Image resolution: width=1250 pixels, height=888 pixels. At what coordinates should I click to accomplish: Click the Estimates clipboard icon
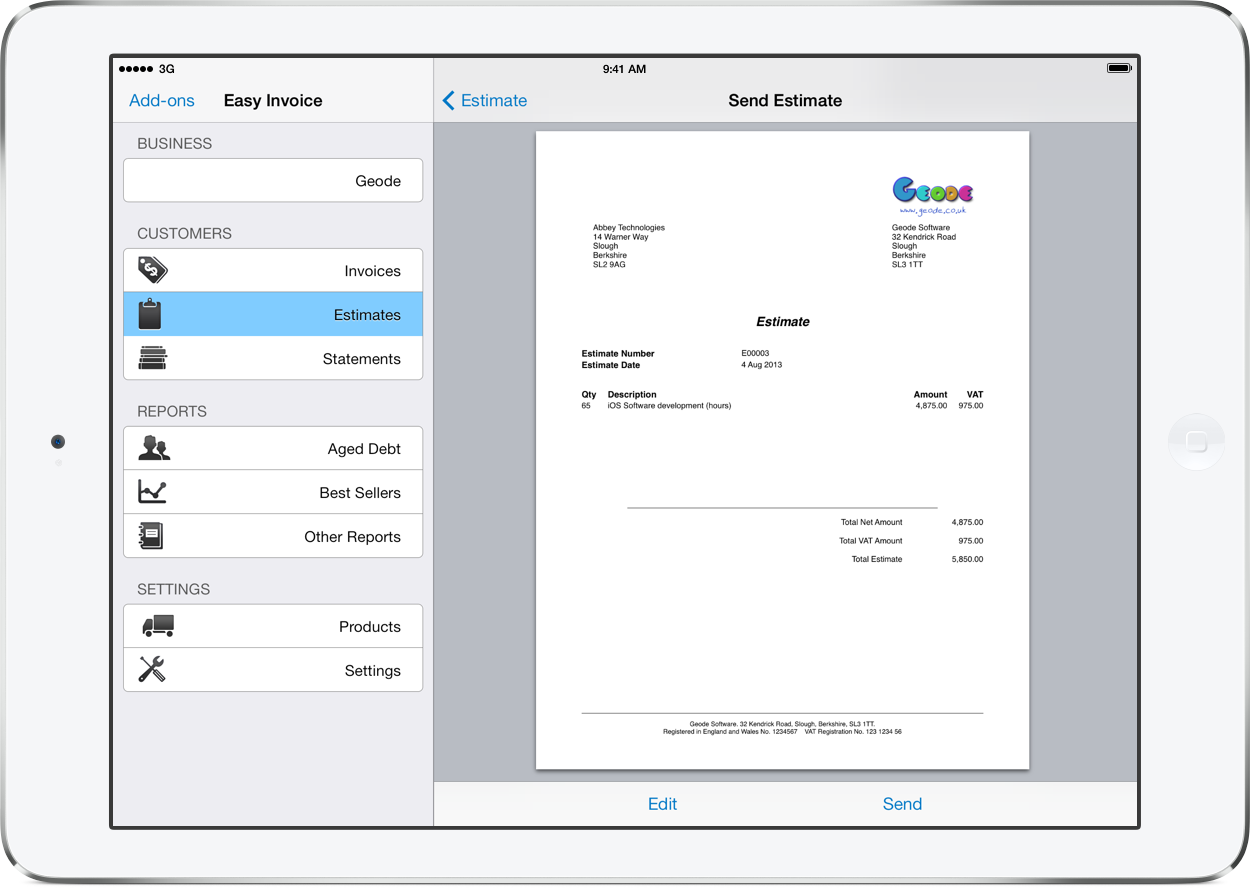150,314
